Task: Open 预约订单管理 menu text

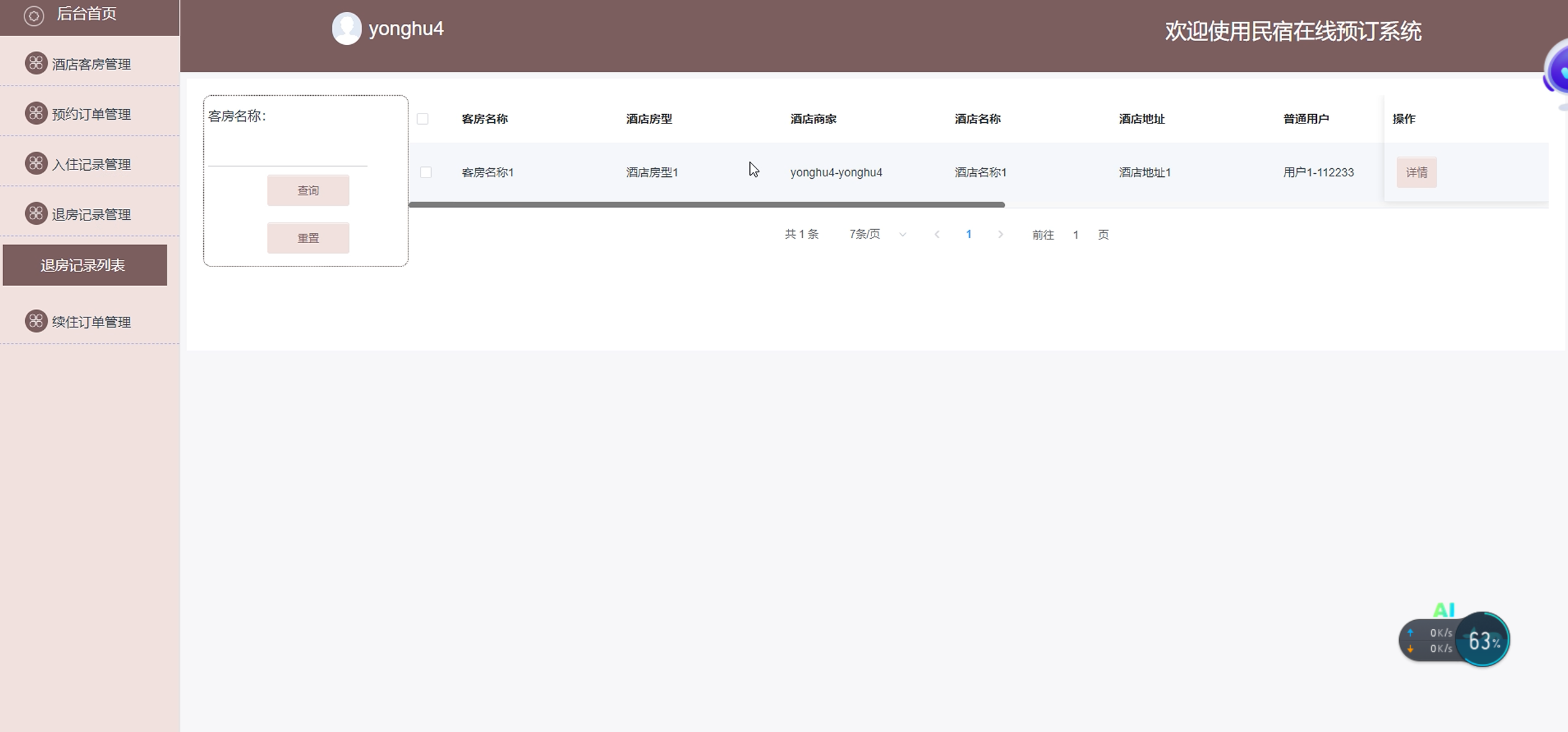Action: (92, 114)
